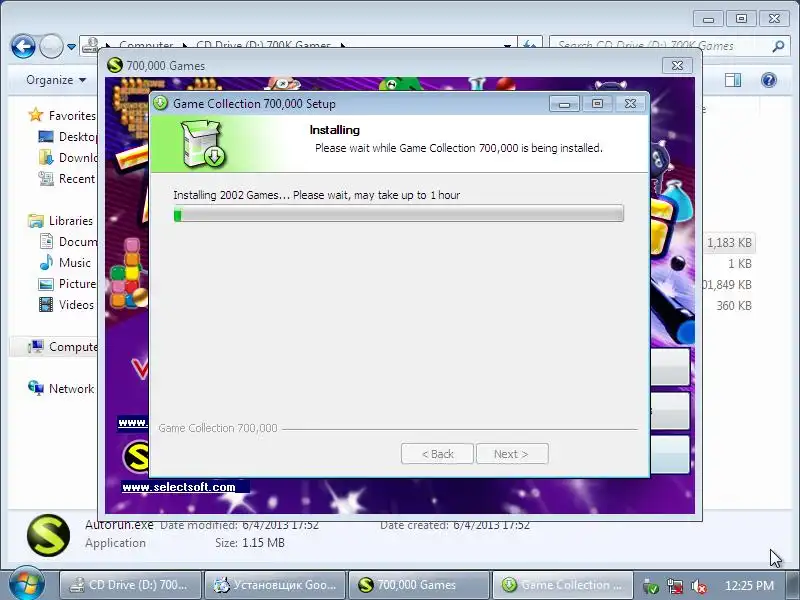Image resolution: width=800 pixels, height=600 pixels.
Task: Click the address bar path field
Action: pyautogui.click(x=298, y=45)
